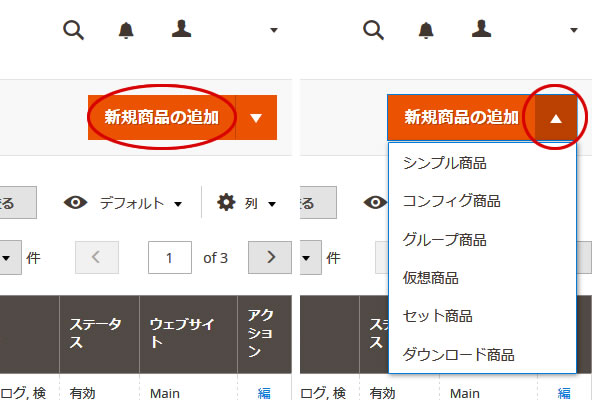The height and width of the screenshot is (400, 600).
Task: Click the bell icon above the open dropdown menu
Action: (x=426, y=30)
